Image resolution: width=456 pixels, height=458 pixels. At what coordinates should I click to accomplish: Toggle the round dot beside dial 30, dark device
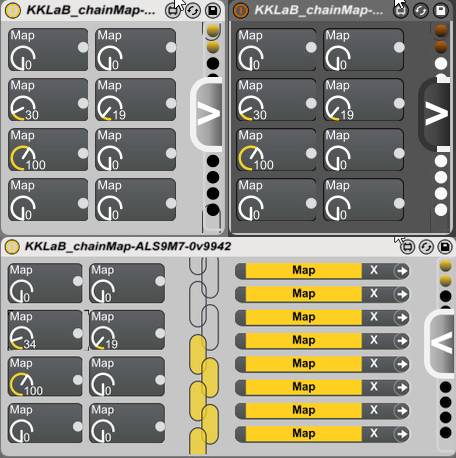point(311,103)
